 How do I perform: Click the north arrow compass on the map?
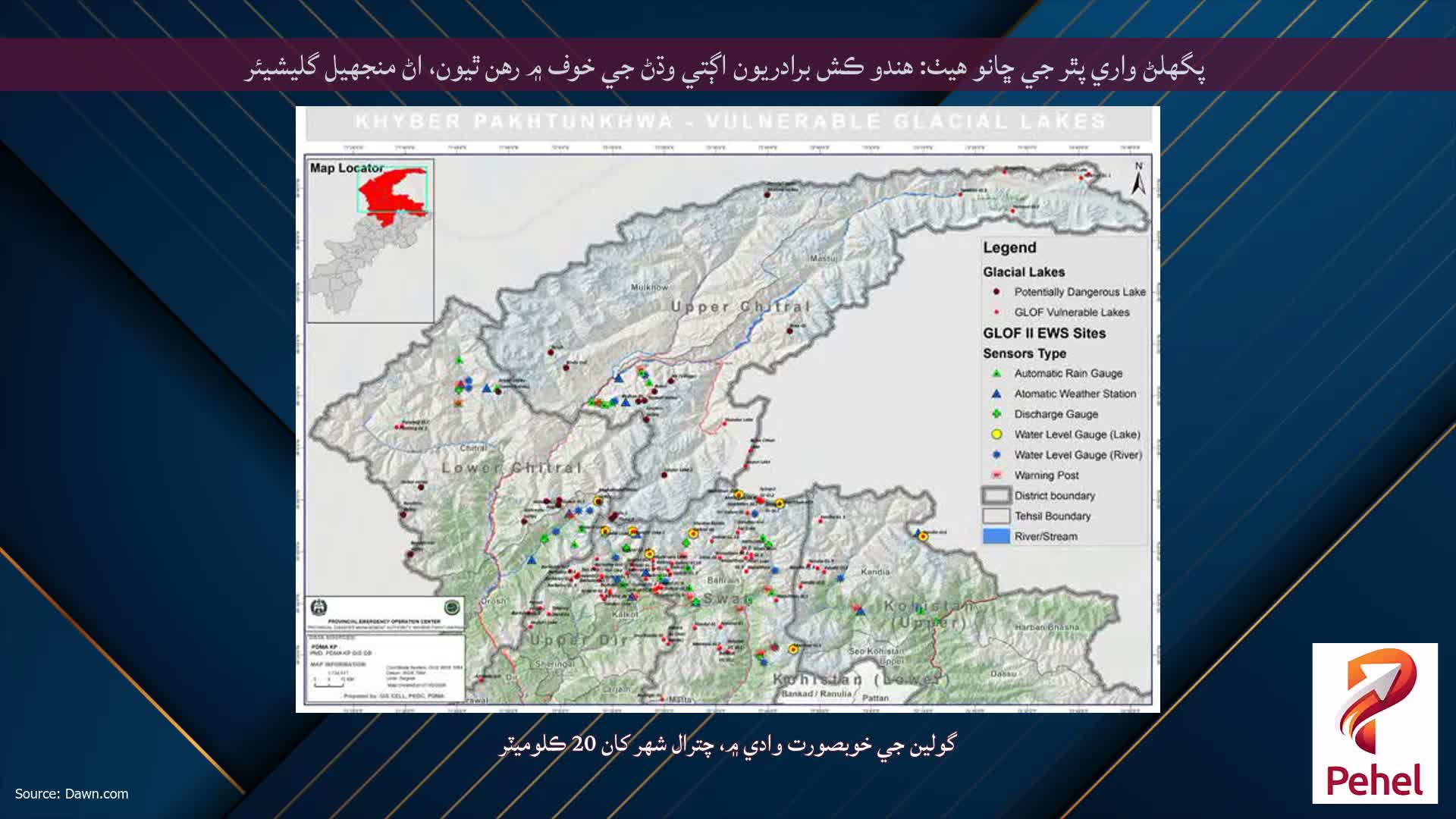pos(1138,177)
